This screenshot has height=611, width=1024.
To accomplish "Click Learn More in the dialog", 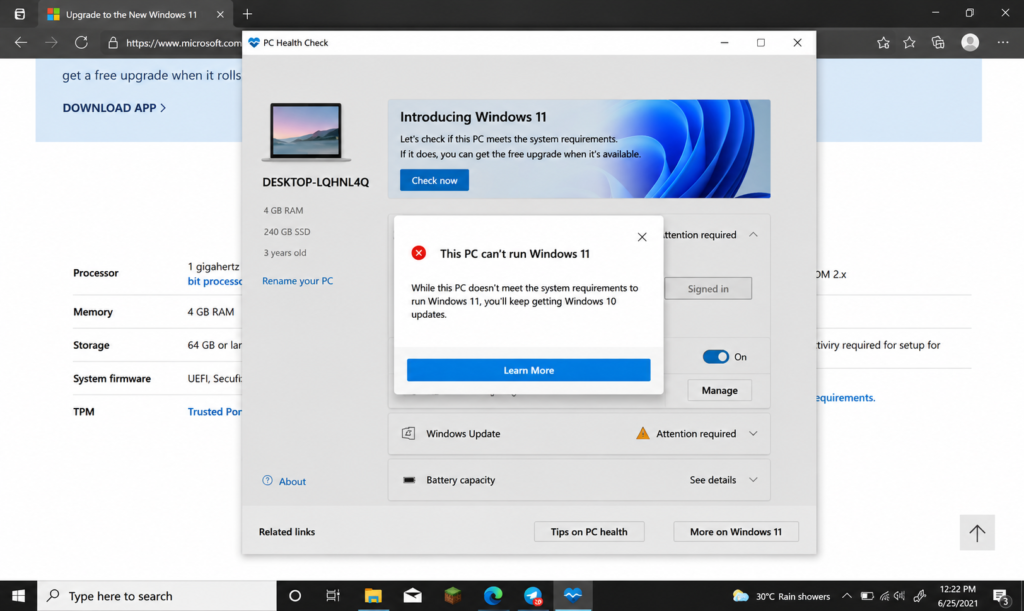I will tap(528, 370).
